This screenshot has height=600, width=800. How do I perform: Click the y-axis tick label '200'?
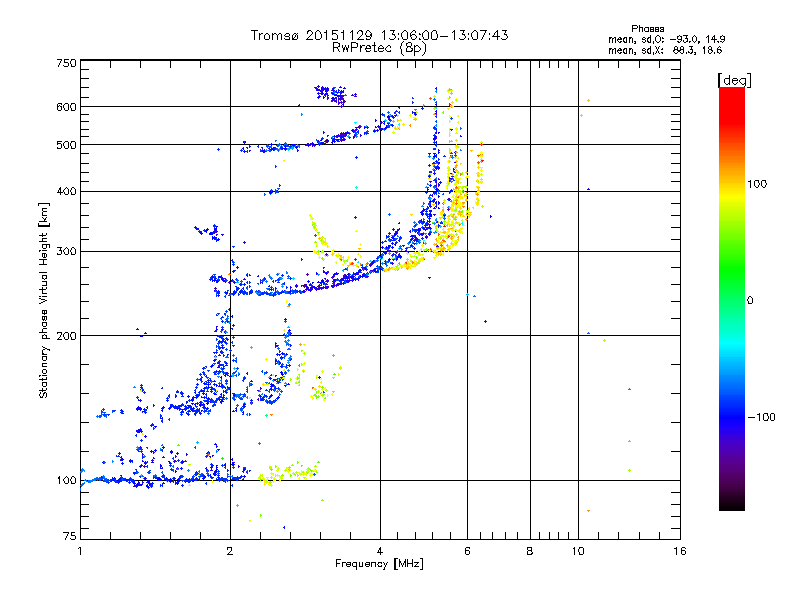coord(66,336)
